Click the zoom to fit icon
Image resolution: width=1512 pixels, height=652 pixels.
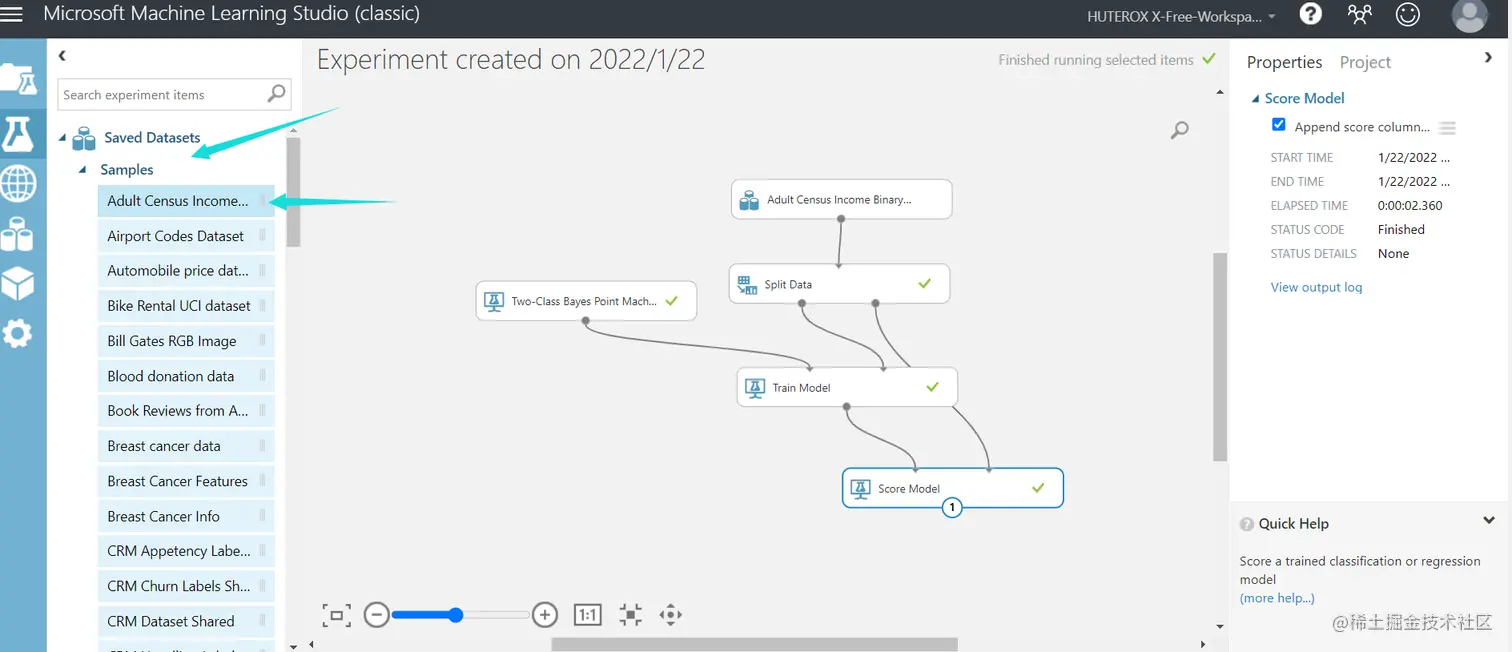tap(336, 615)
